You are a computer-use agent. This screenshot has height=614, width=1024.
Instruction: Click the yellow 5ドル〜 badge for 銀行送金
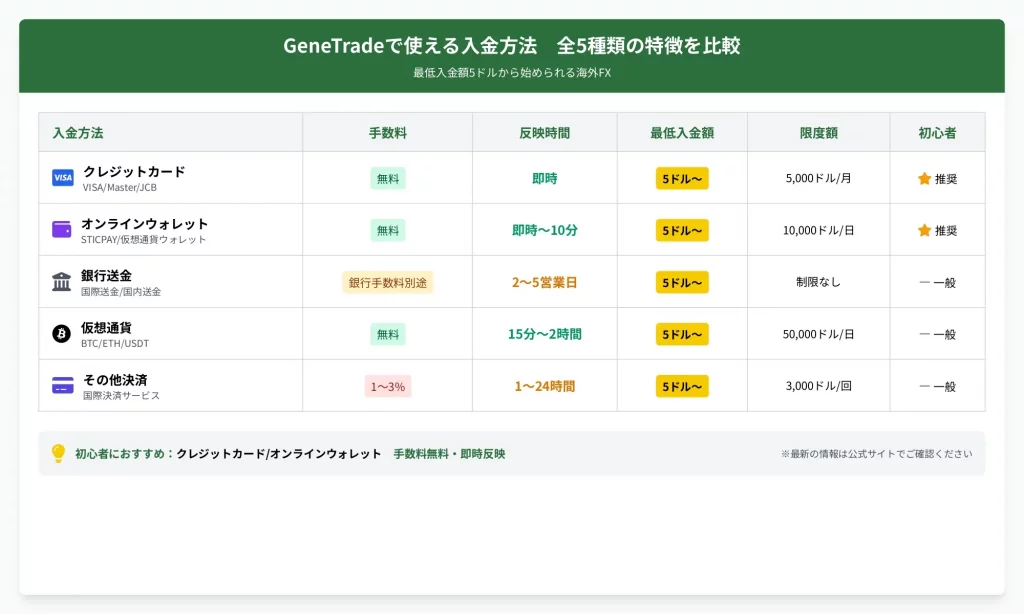coord(682,283)
